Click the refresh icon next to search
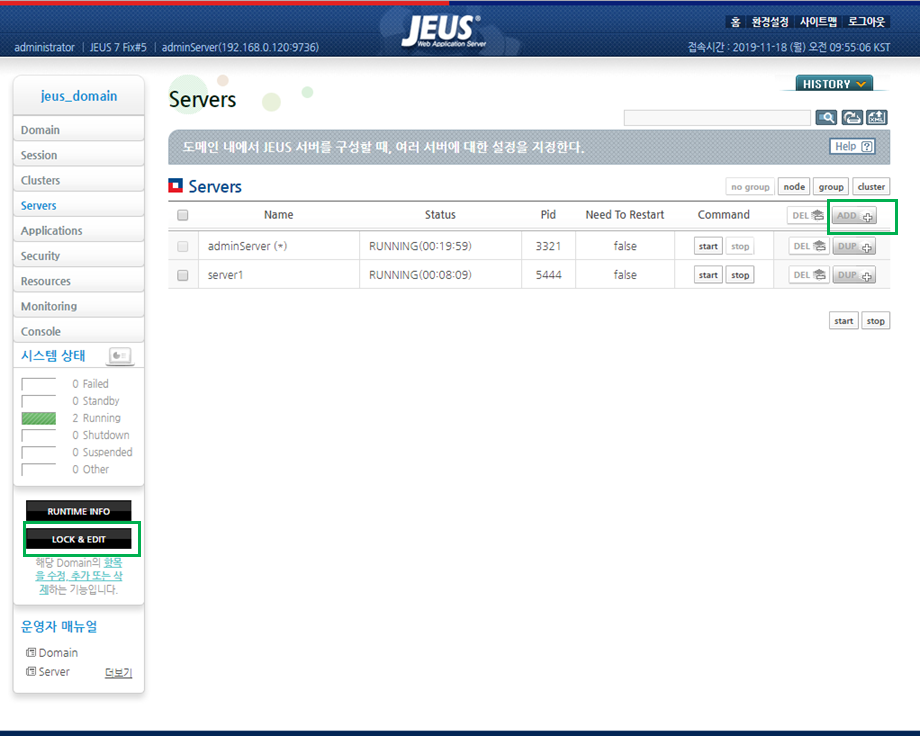This screenshot has height=736, width=920. point(852,117)
